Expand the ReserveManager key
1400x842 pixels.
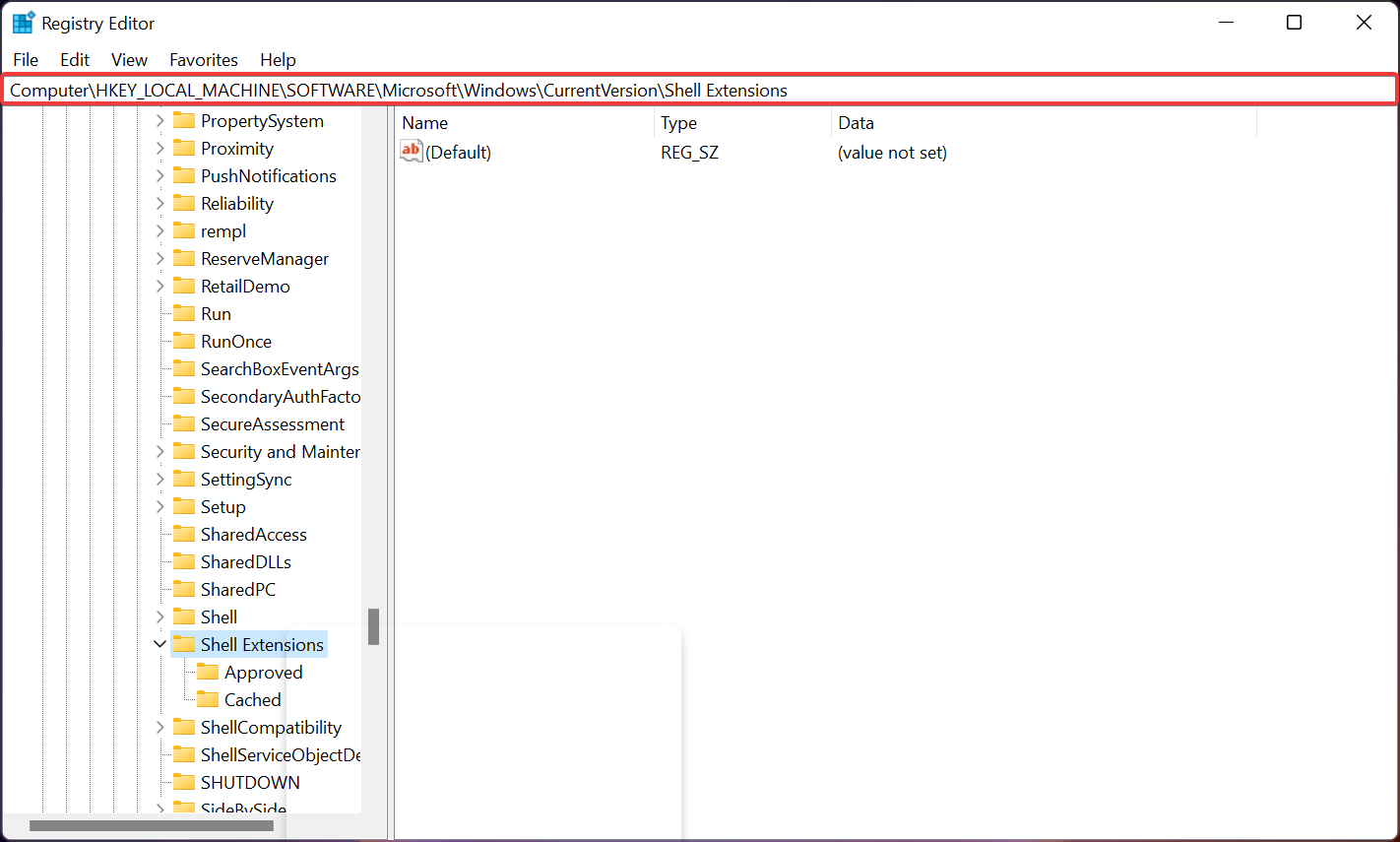(x=159, y=258)
